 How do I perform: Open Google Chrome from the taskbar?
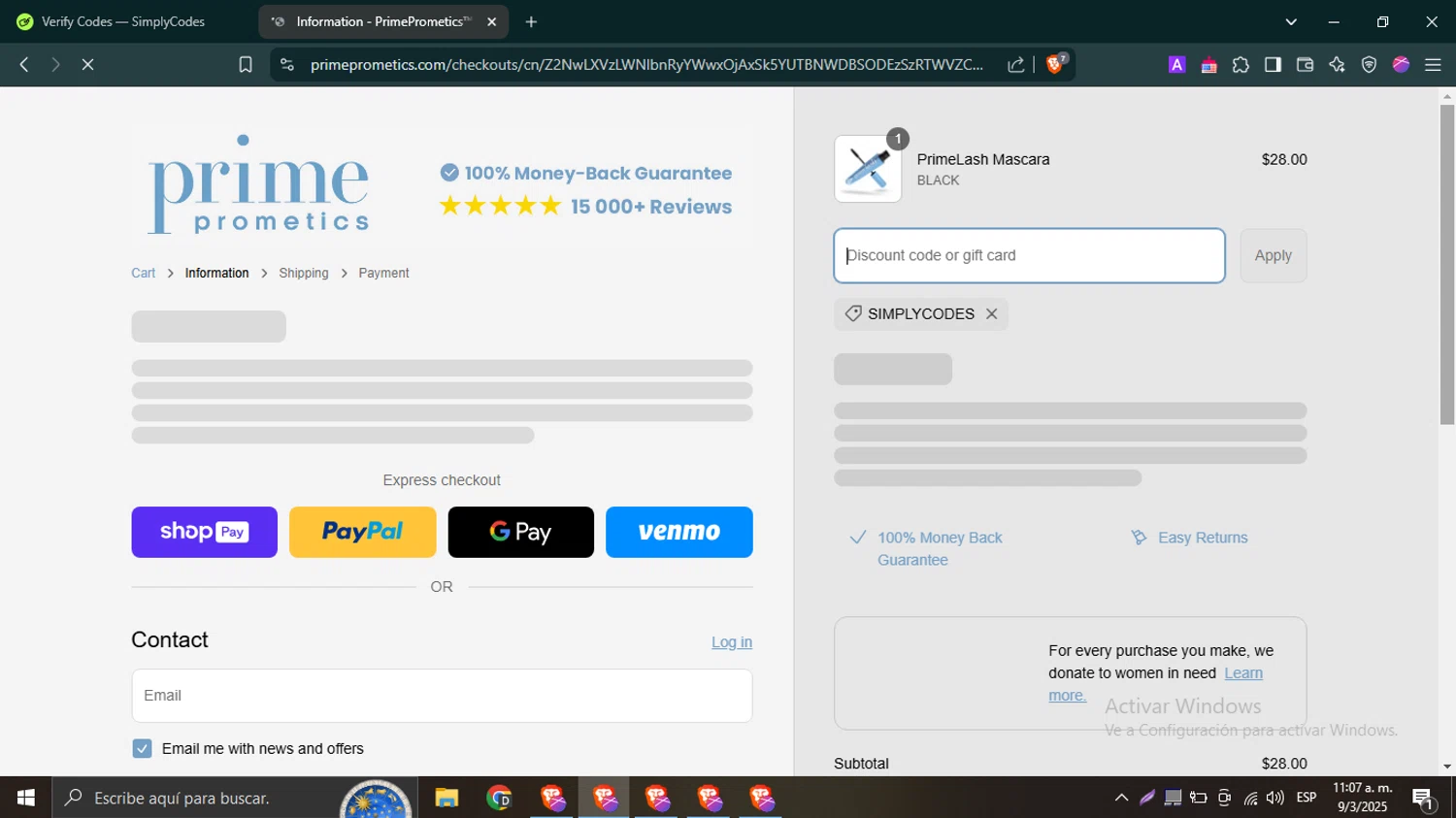(x=499, y=798)
